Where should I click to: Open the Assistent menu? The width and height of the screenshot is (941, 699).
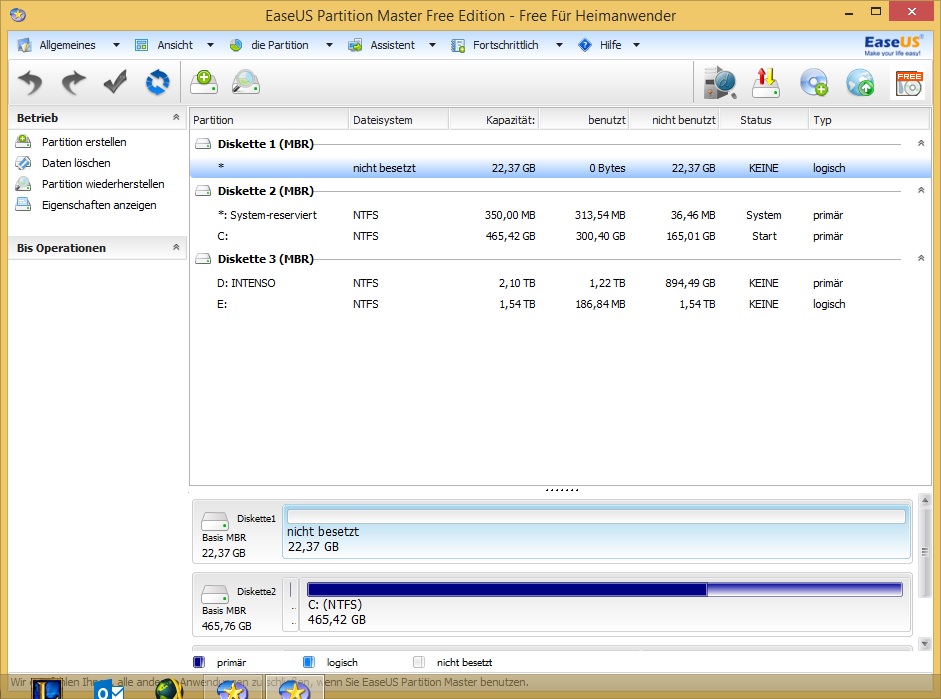392,45
